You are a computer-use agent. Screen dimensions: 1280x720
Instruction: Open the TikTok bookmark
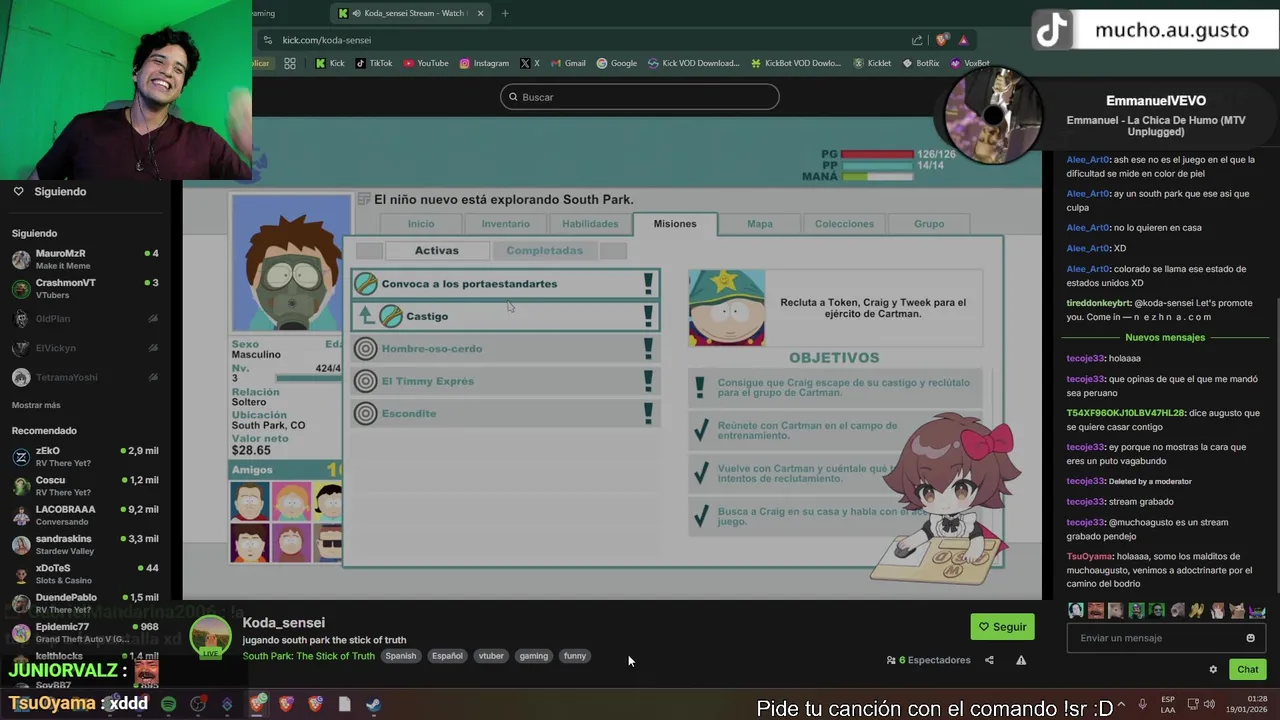(374, 63)
